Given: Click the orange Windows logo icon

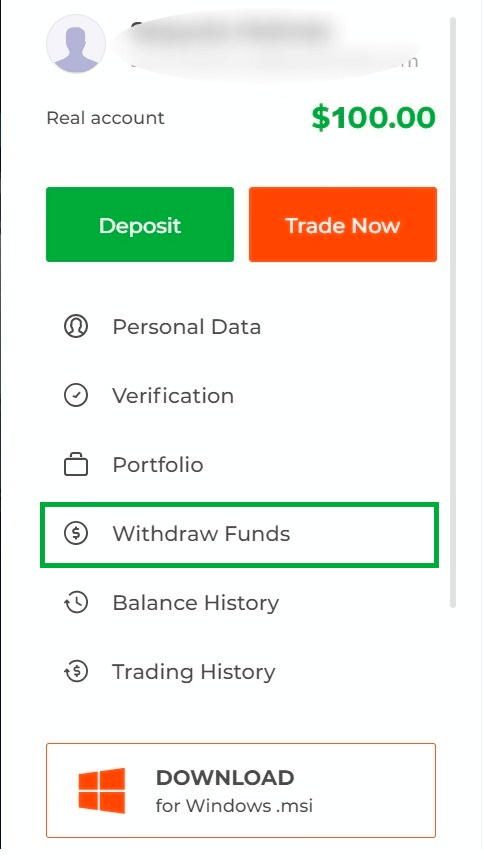Looking at the screenshot, I should click(x=102, y=790).
